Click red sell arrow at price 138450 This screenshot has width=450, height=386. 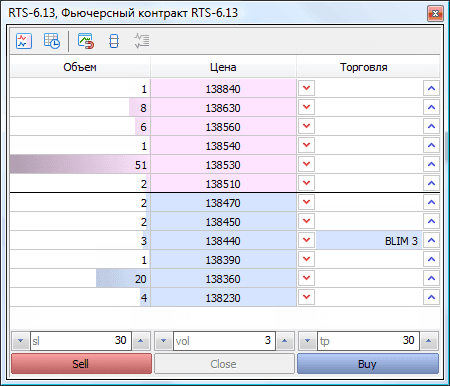306,221
